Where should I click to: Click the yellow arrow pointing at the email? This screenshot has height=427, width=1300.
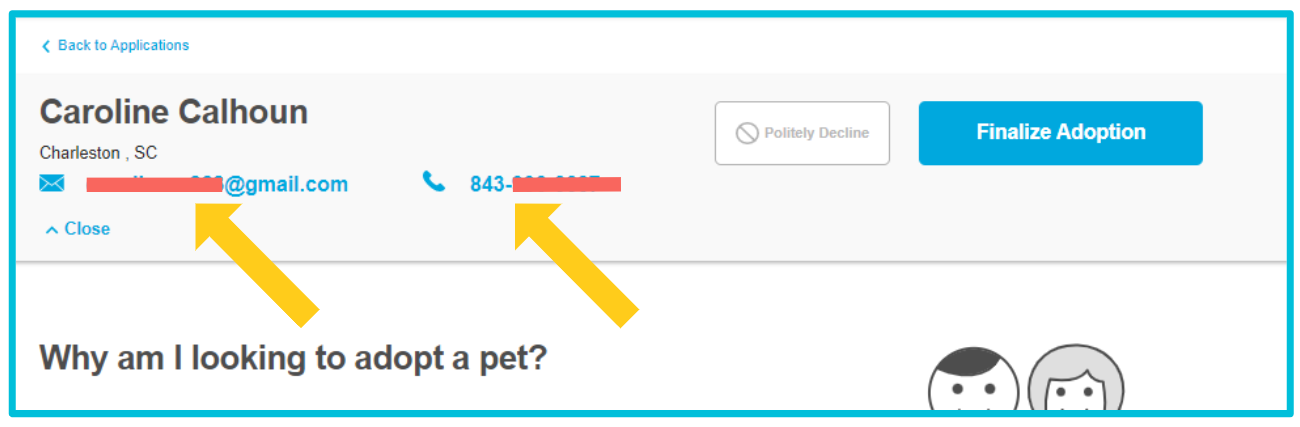coord(260,262)
